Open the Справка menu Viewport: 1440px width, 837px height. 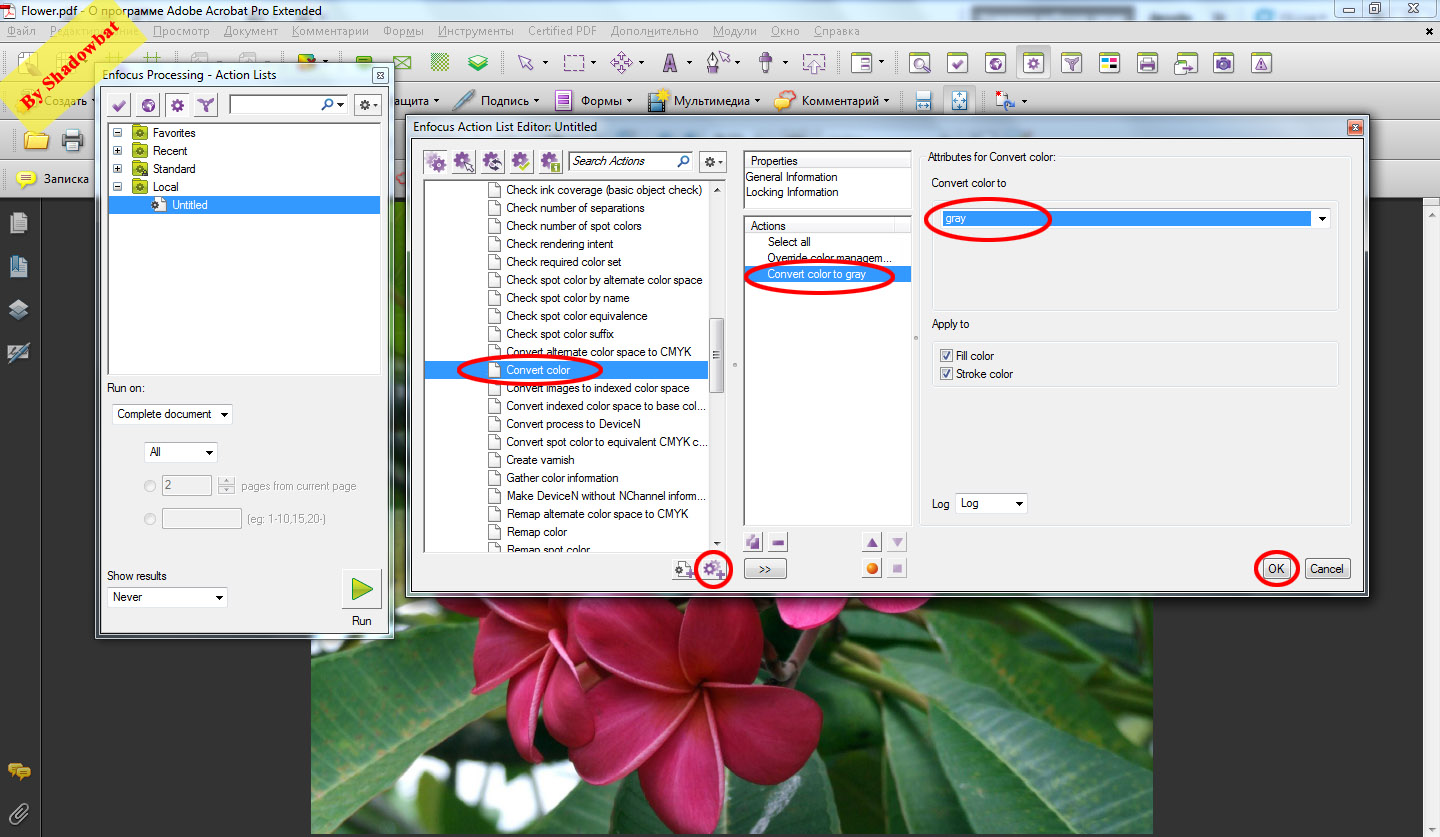837,31
